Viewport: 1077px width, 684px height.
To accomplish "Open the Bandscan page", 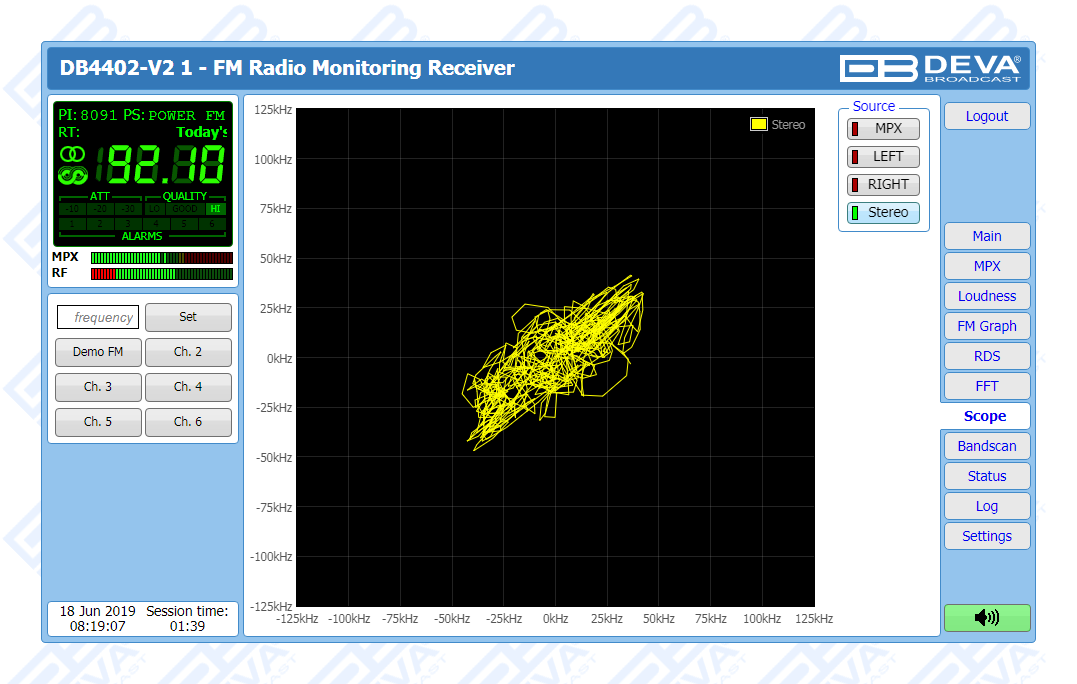I will (986, 447).
